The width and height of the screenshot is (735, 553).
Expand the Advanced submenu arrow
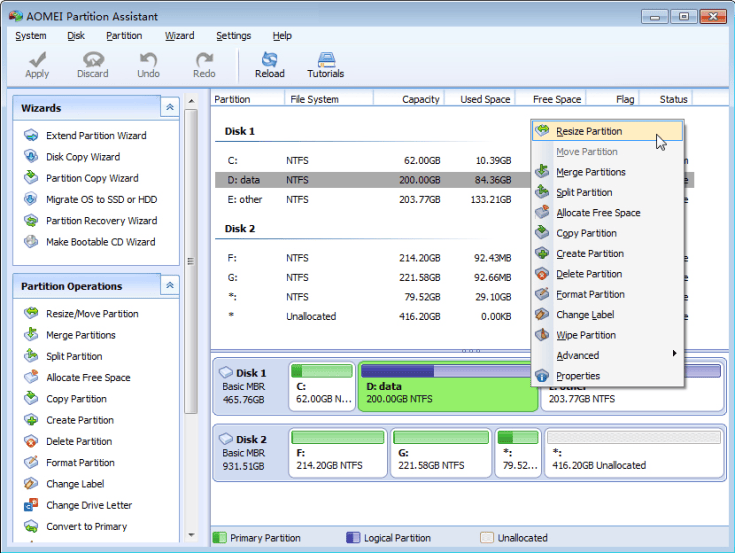(675, 353)
